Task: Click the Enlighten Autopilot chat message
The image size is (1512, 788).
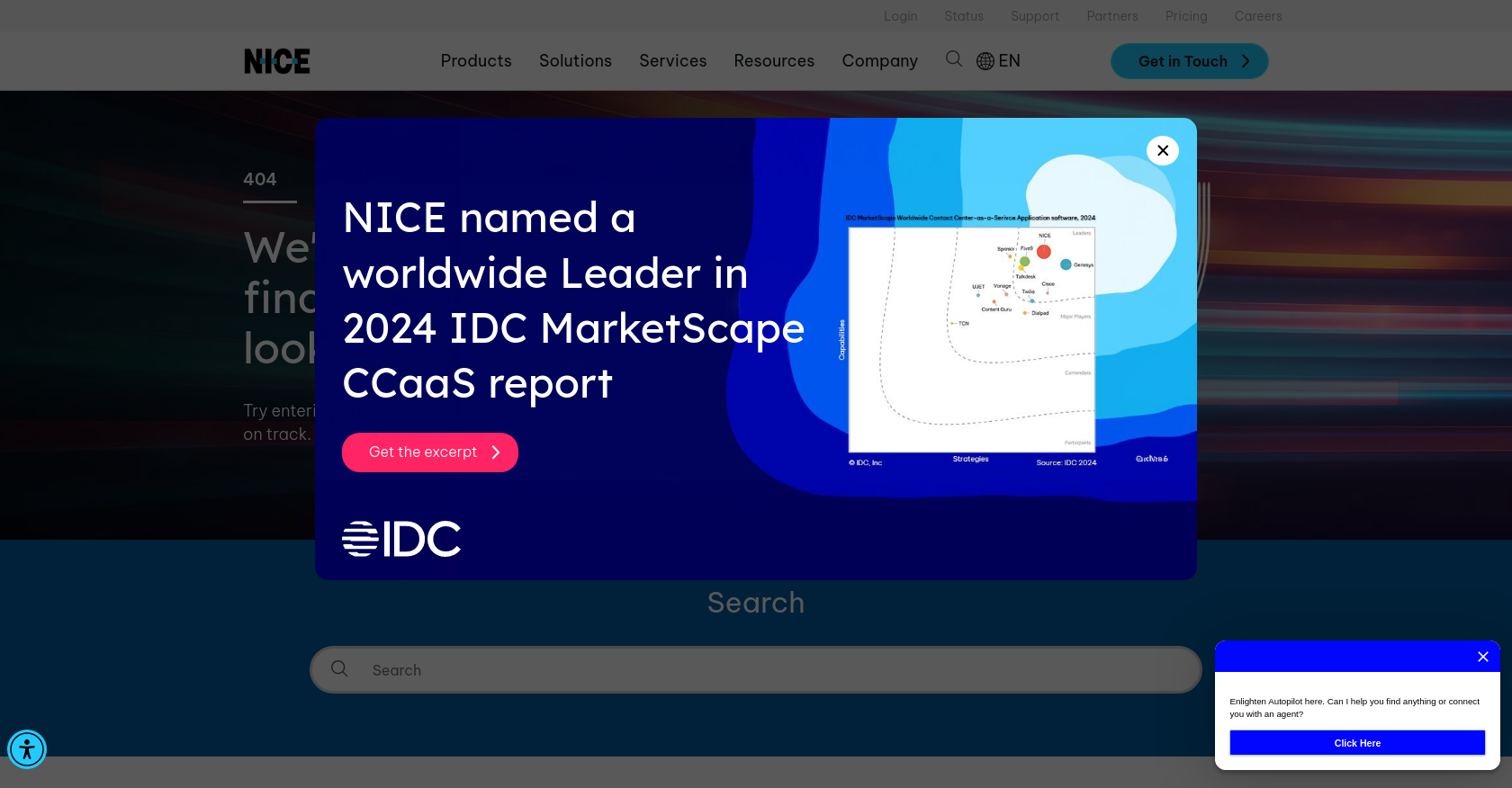Action: pyautogui.click(x=1354, y=708)
